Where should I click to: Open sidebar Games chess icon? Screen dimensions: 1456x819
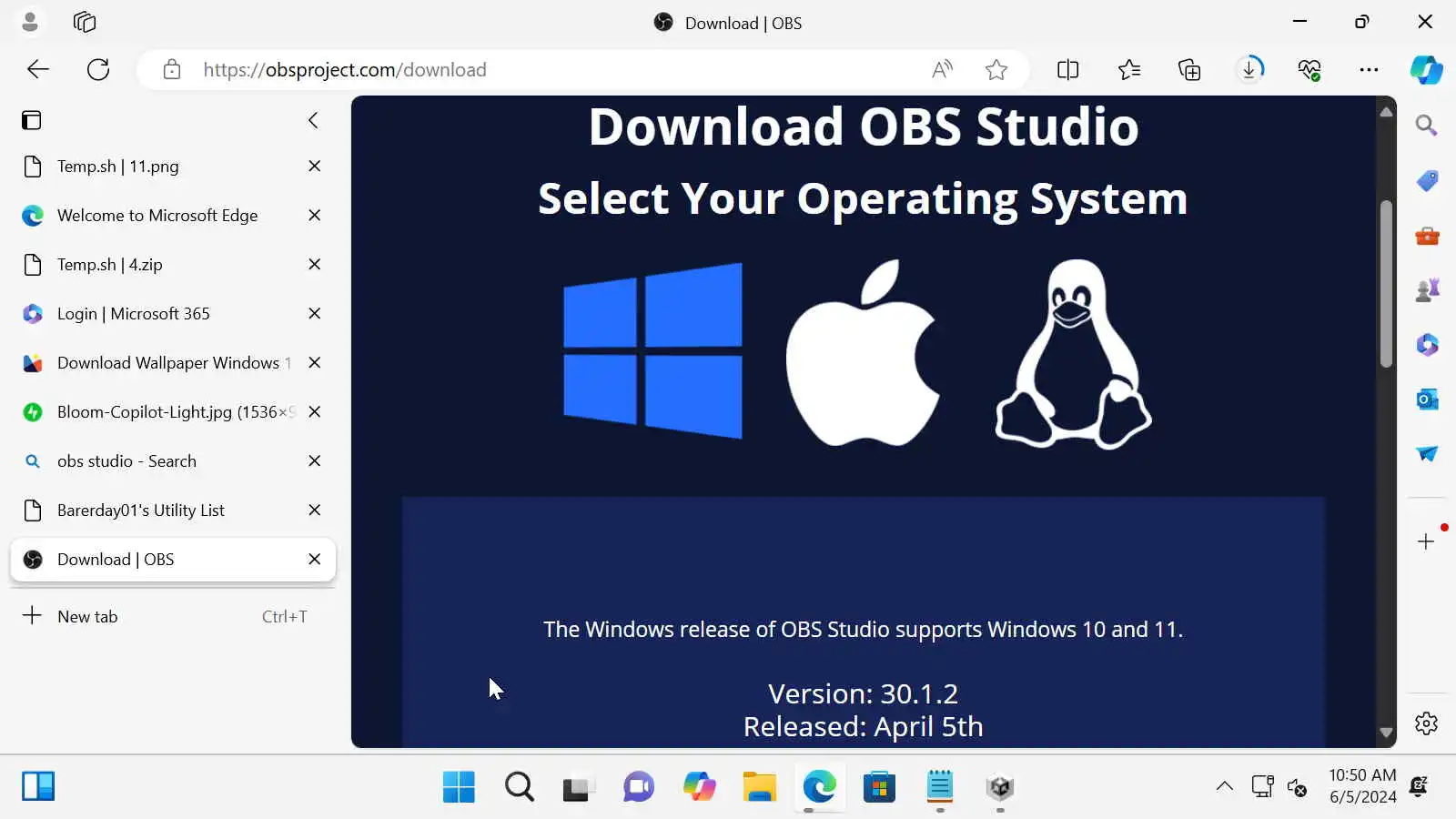click(x=1427, y=290)
